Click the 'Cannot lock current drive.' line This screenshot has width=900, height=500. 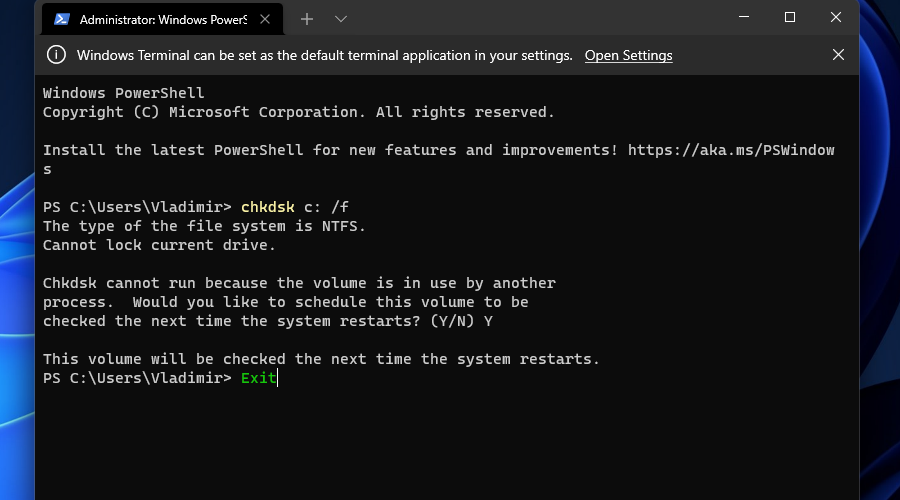[x=159, y=245]
